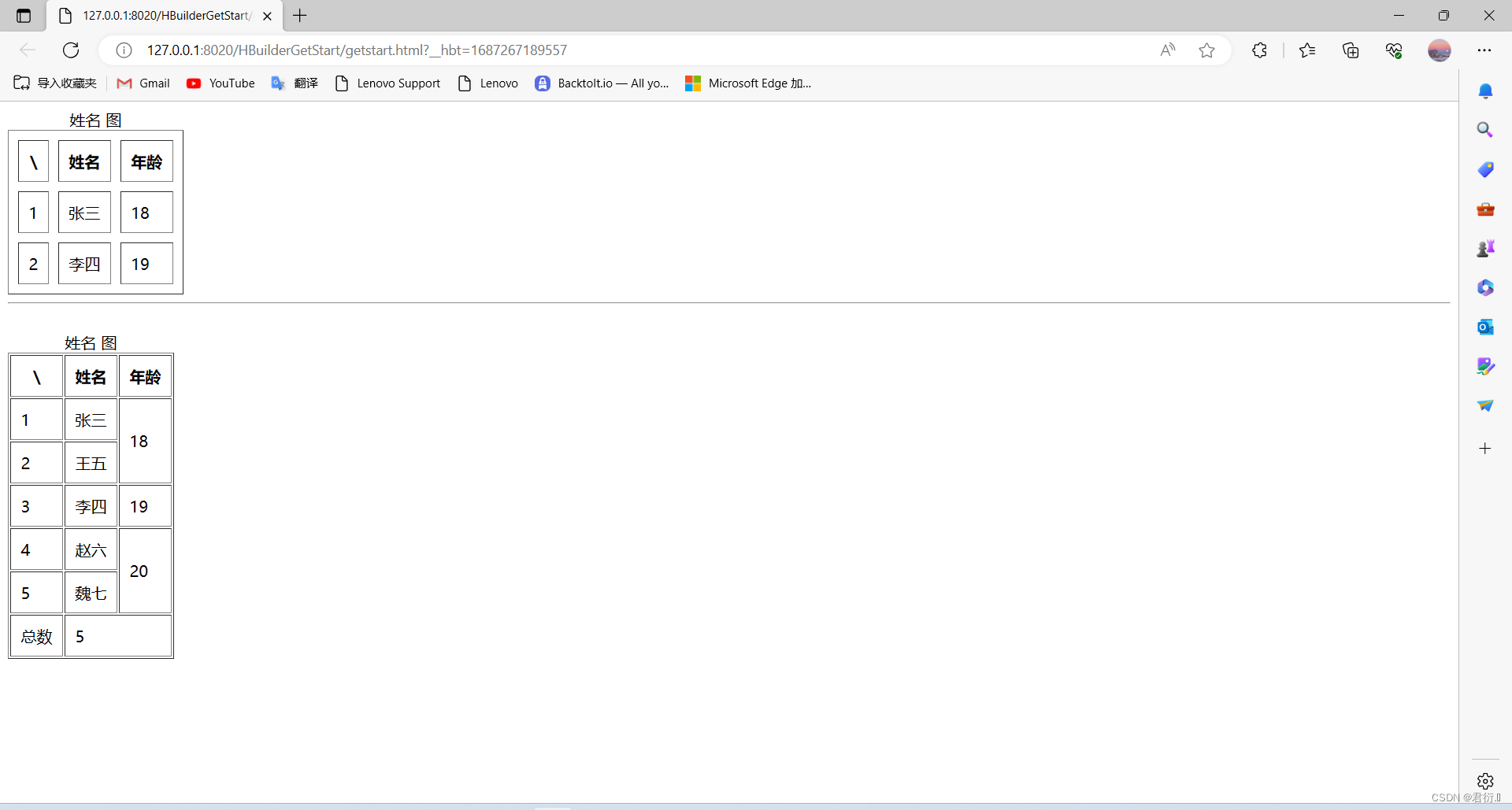Click 魏七 cell in second table
Viewport: 1512px width, 810px height.
pos(91,593)
